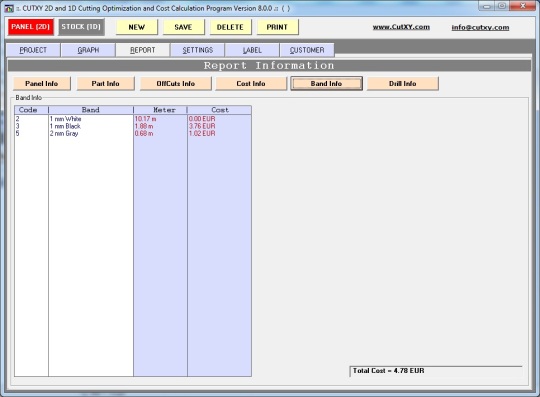Click the 3.76 EUR cost value
Viewport: 540px width, 397px height.
point(202,126)
